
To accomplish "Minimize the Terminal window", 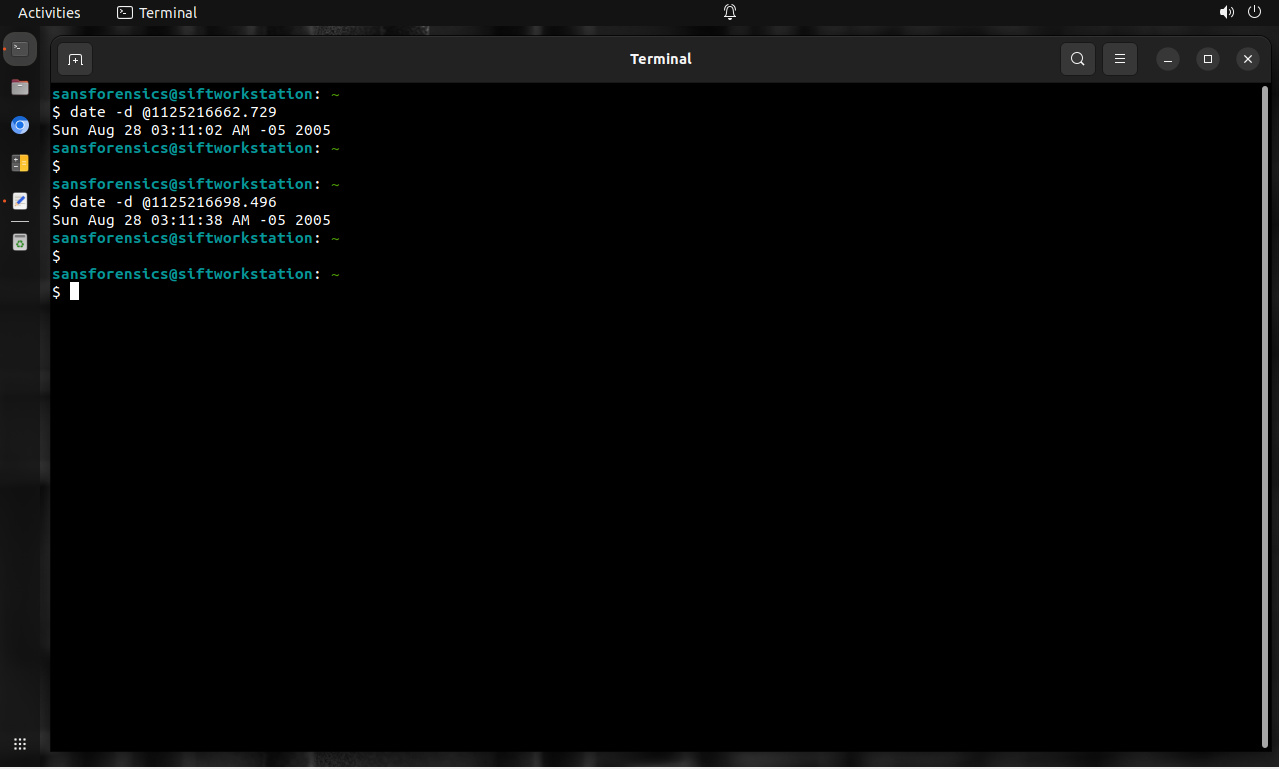I will click(x=1168, y=59).
